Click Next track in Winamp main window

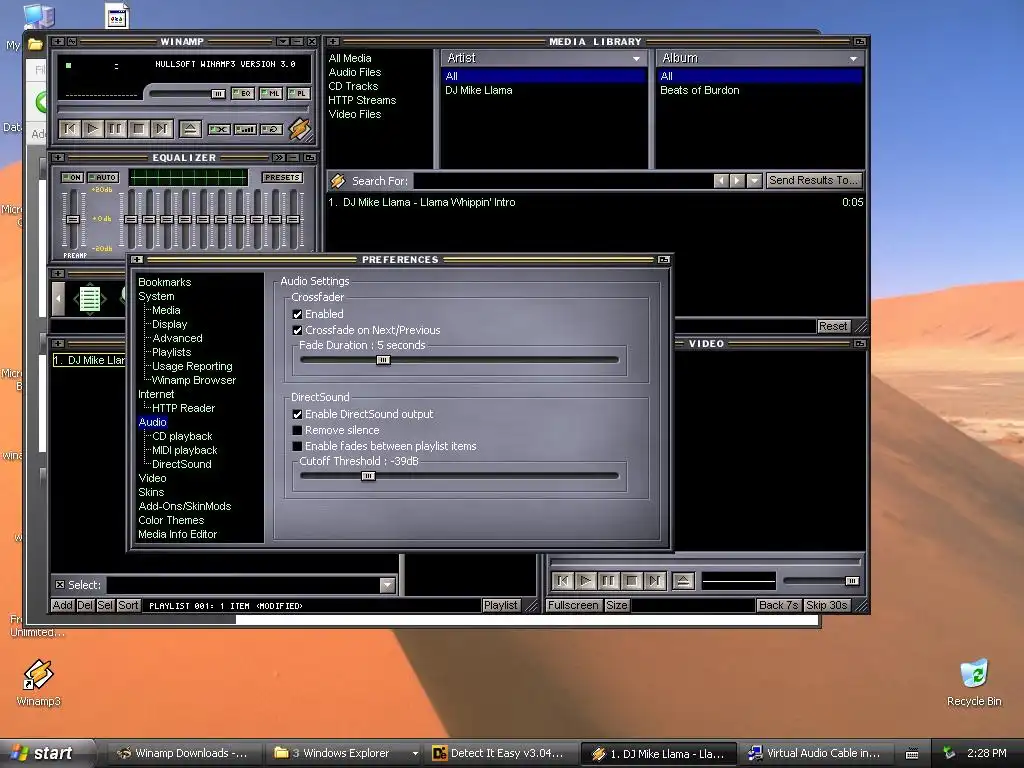tap(161, 129)
